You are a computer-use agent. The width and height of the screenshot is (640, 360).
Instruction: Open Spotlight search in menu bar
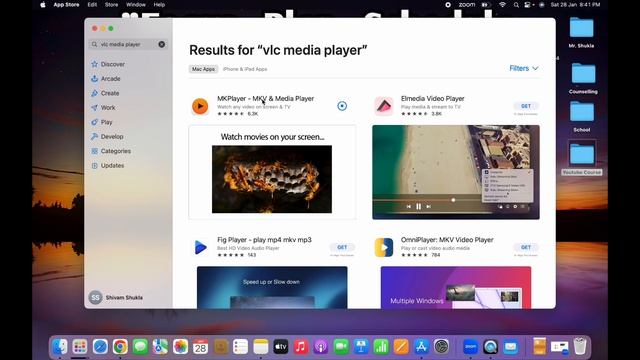(x=516, y=5)
